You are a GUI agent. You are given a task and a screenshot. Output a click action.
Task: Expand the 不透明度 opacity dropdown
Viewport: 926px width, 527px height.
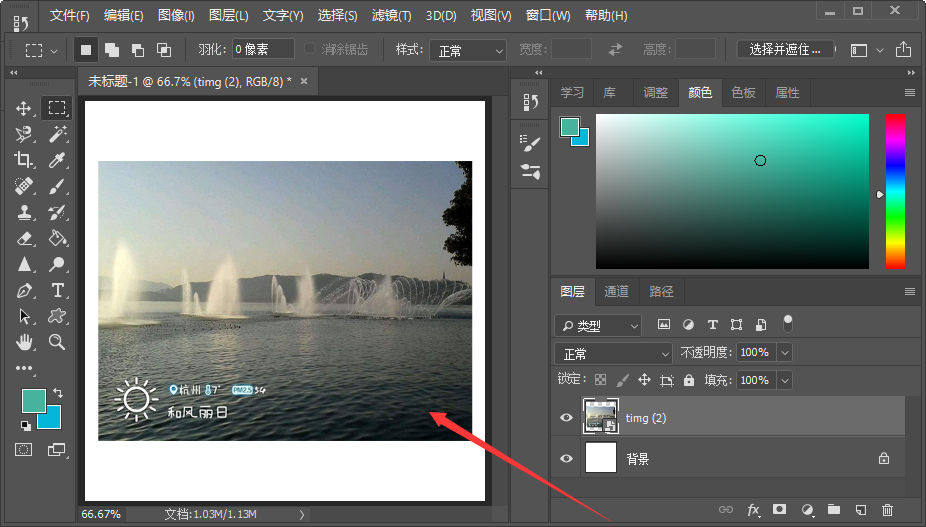click(785, 353)
